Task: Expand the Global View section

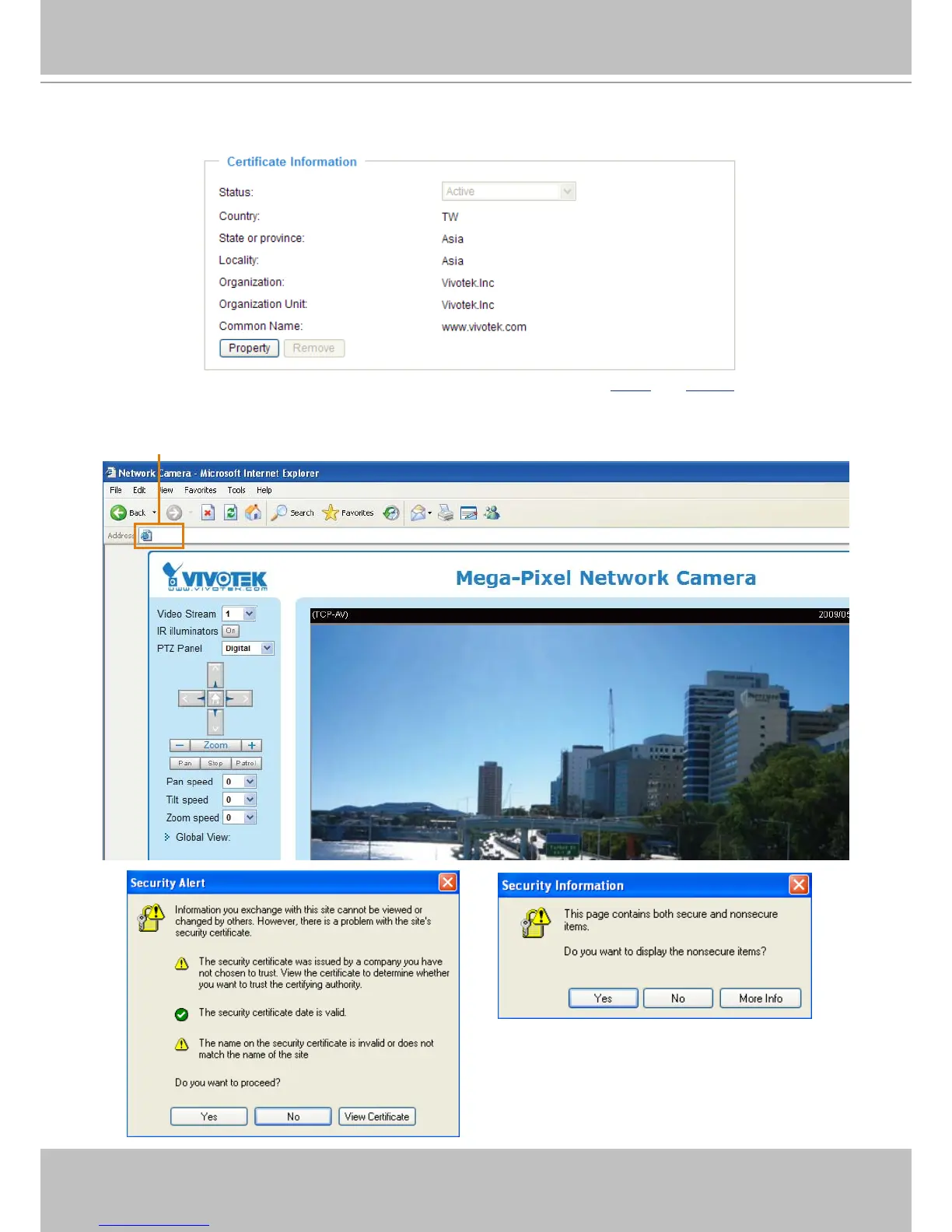Action: click(x=198, y=838)
